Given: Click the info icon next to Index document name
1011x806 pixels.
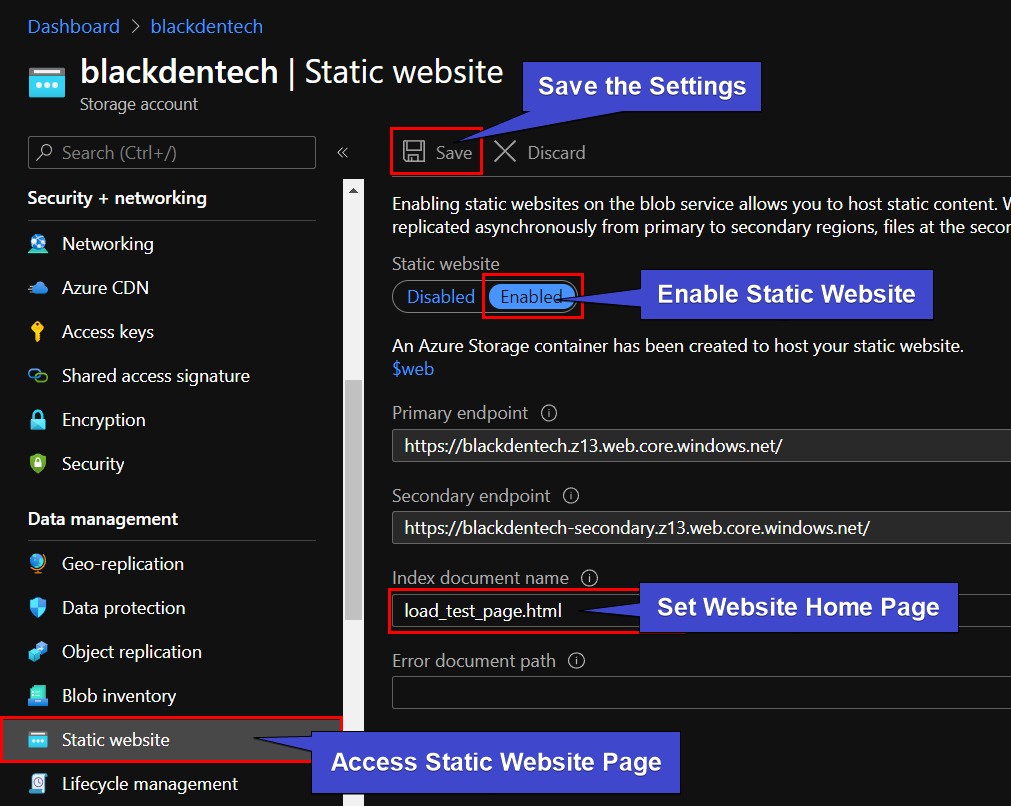Looking at the screenshot, I should (x=589, y=578).
